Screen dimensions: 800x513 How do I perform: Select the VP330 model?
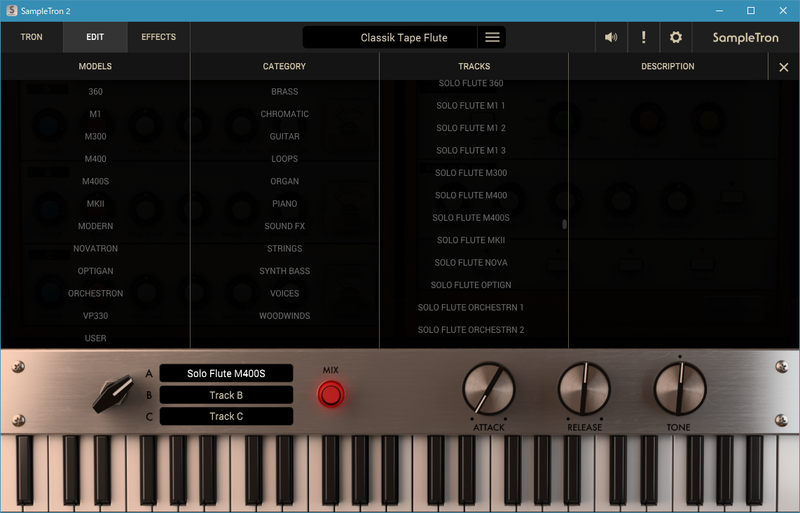[x=95, y=316]
